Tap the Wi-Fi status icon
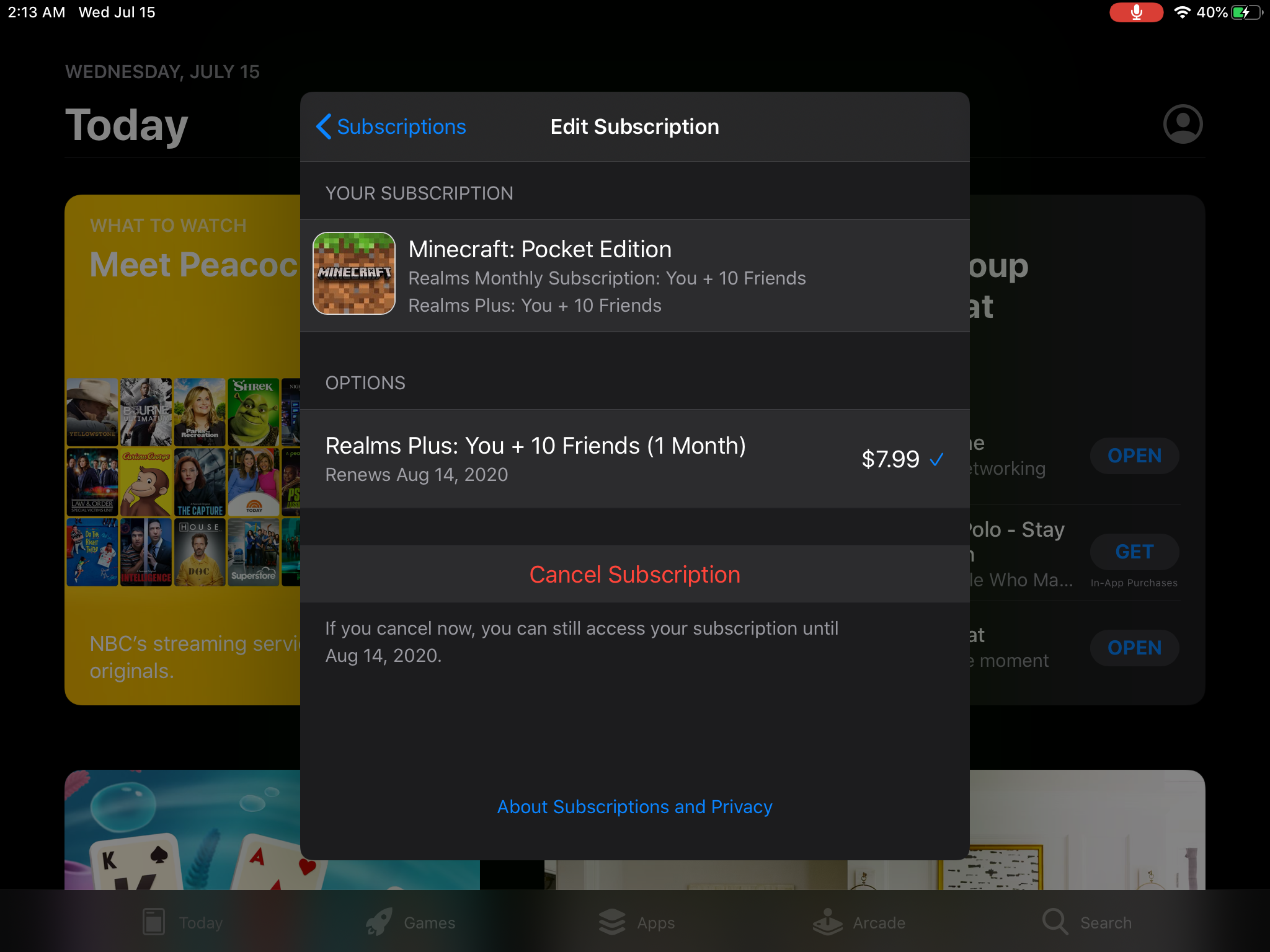The height and width of the screenshot is (952, 1270). (1182, 12)
